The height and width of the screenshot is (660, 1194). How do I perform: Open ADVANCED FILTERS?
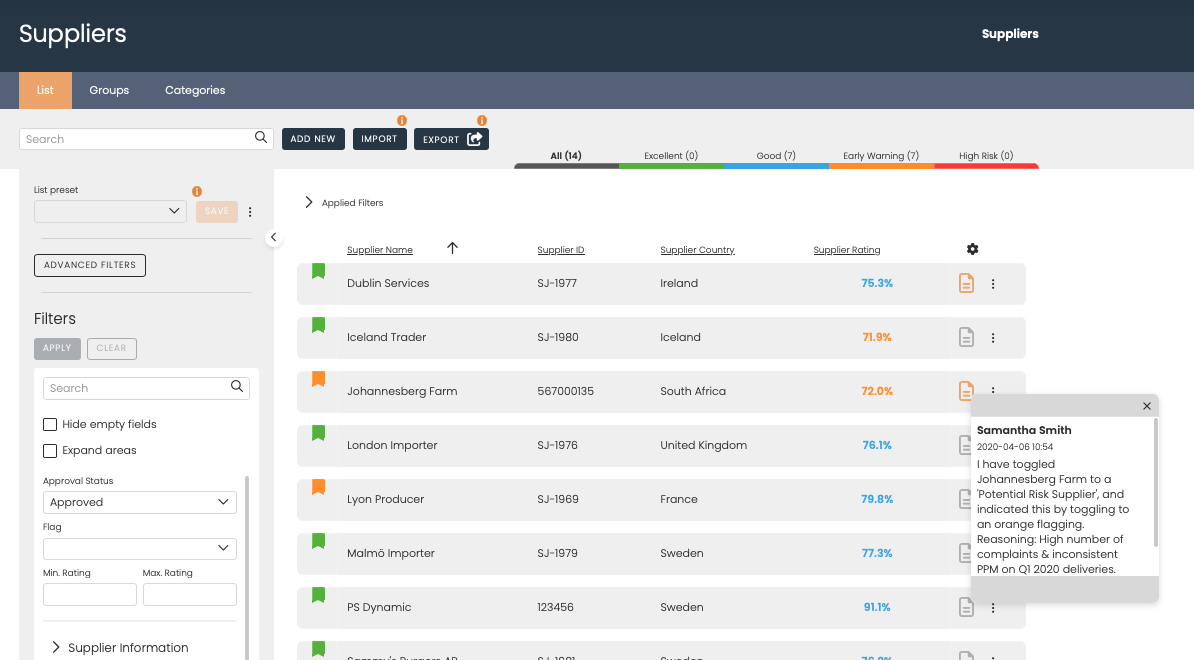(x=90, y=265)
